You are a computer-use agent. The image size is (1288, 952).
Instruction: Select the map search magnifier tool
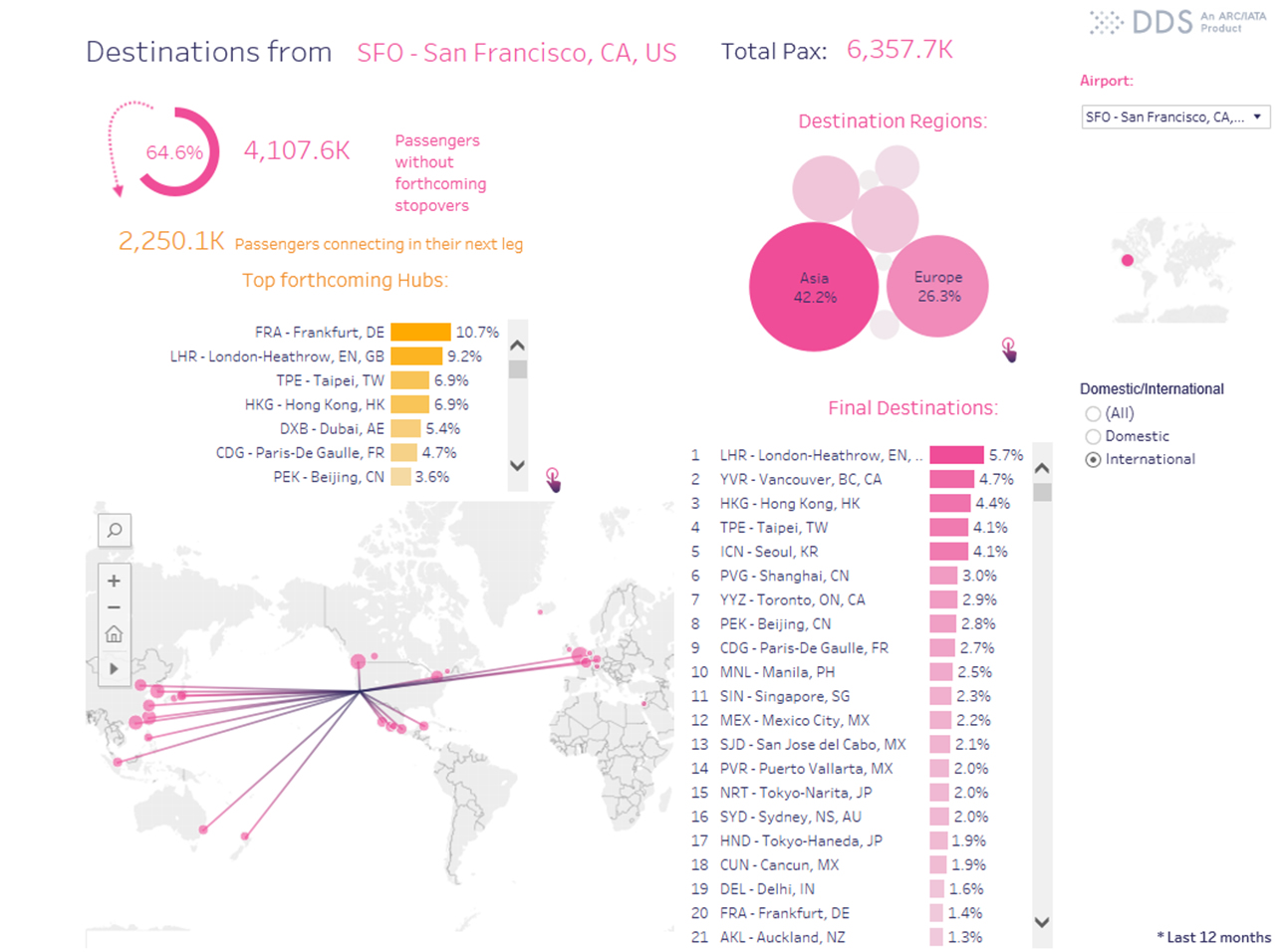(114, 530)
